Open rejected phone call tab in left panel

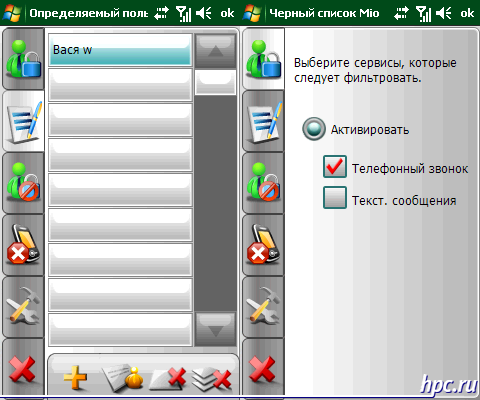pos(23,245)
